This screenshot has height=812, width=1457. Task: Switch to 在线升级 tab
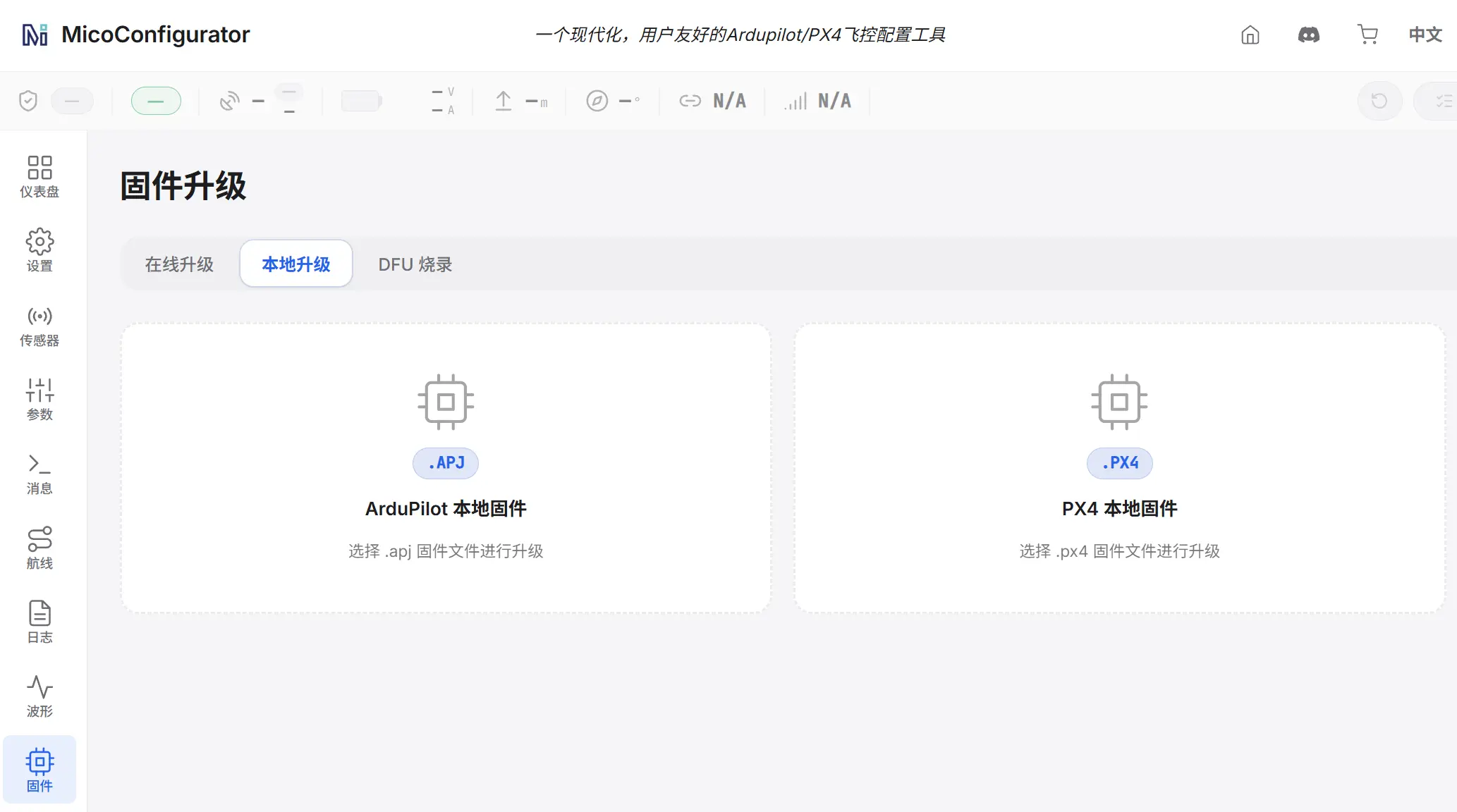click(x=179, y=264)
